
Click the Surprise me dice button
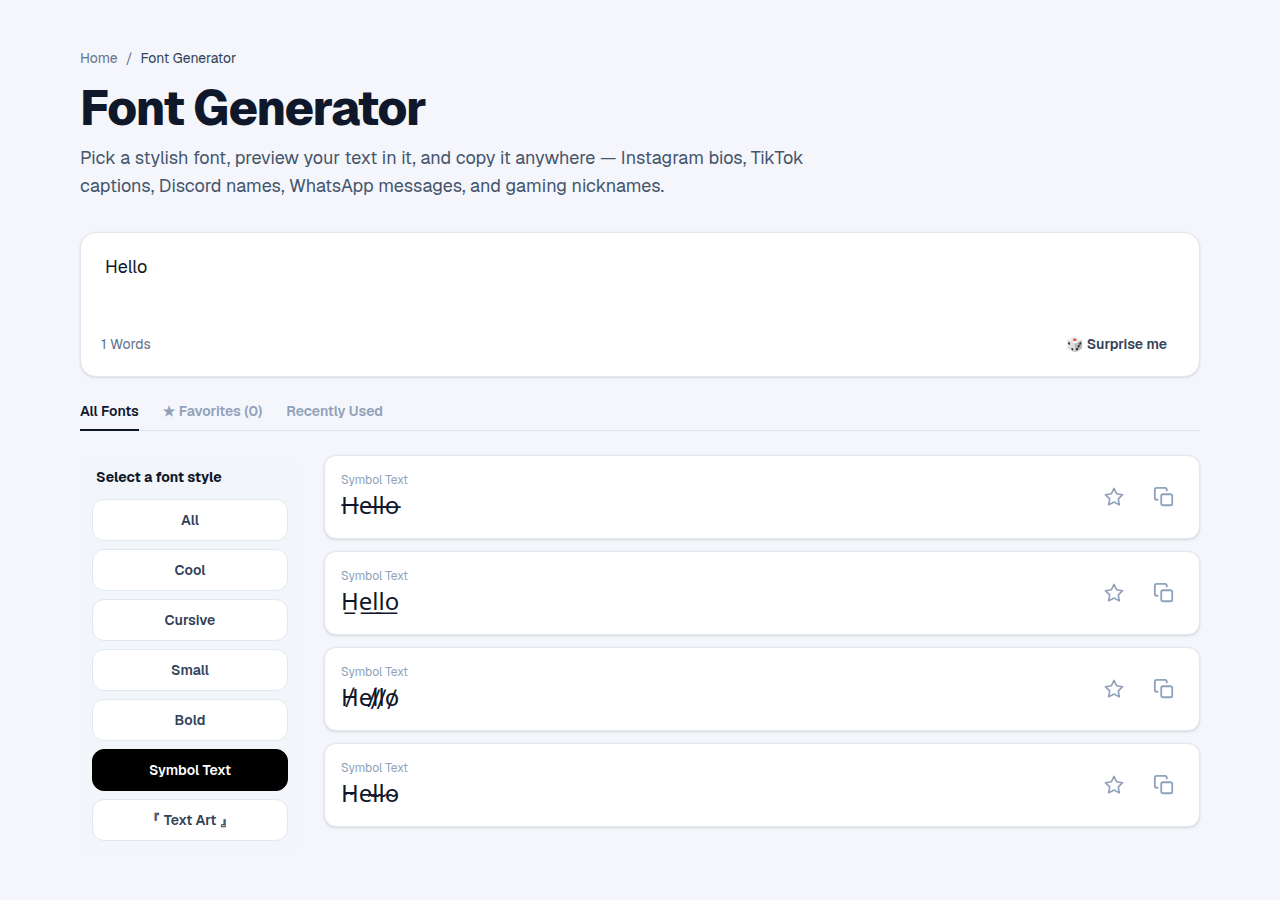pos(1117,344)
